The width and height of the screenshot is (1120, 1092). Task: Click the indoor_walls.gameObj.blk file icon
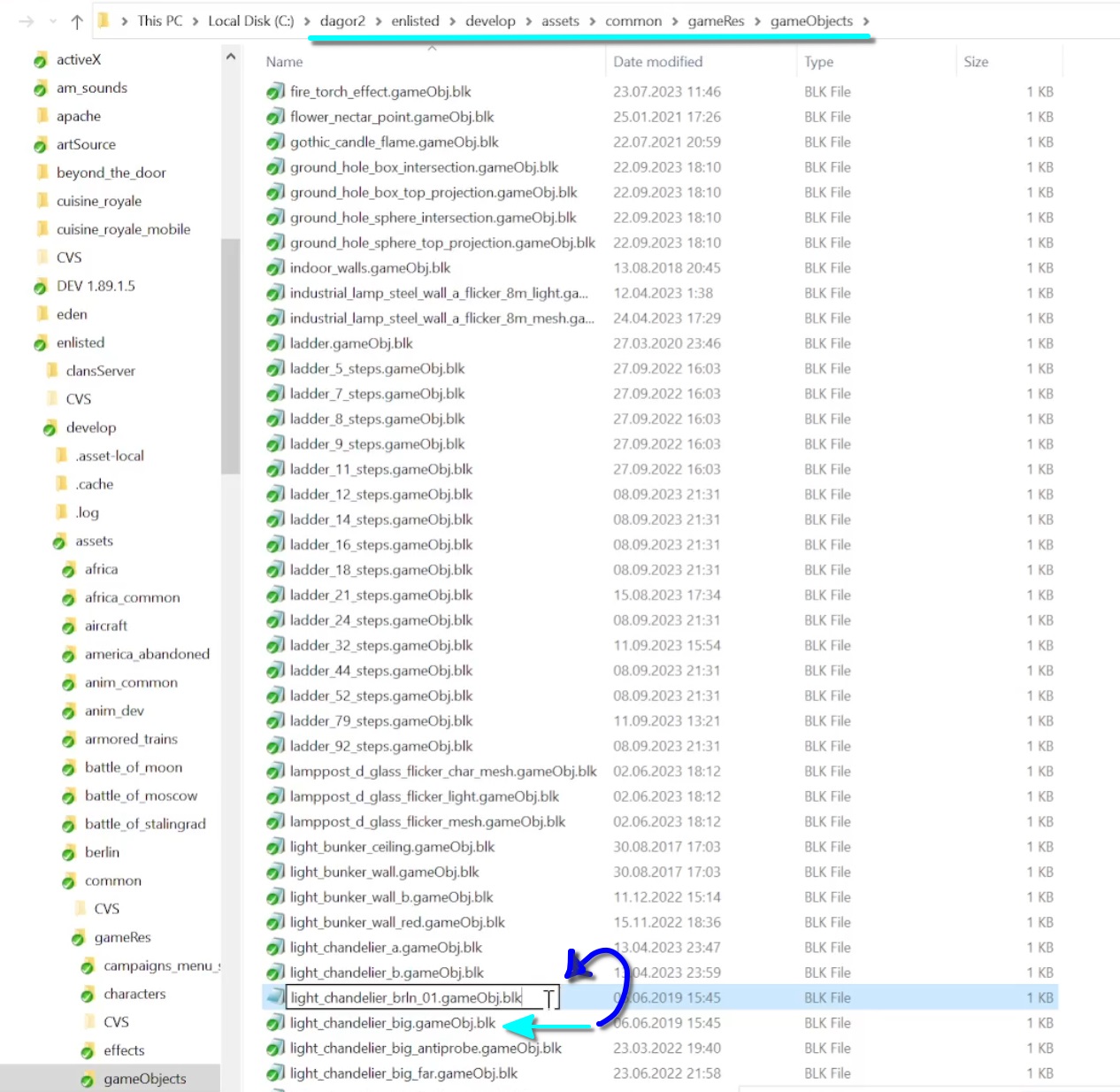(x=275, y=268)
